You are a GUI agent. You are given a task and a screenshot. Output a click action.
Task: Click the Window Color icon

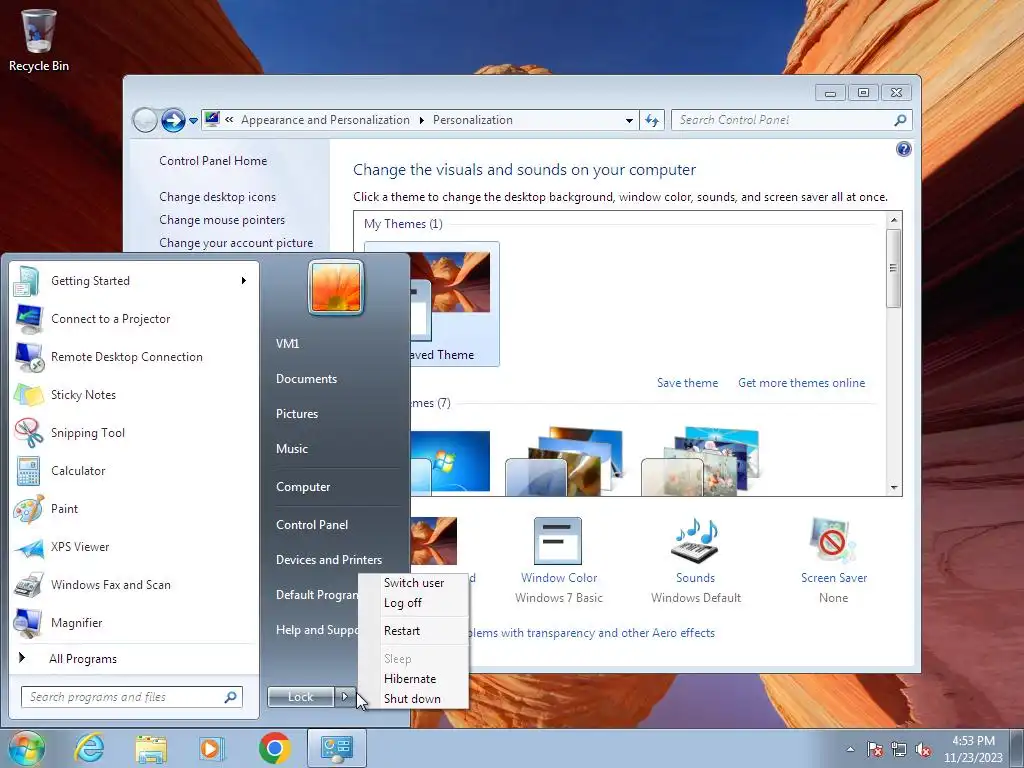click(x=558, y=541)
